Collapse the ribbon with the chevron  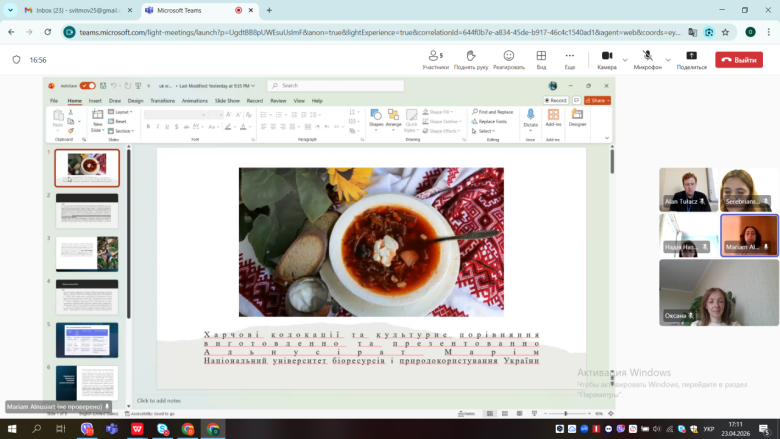point(607,138)
